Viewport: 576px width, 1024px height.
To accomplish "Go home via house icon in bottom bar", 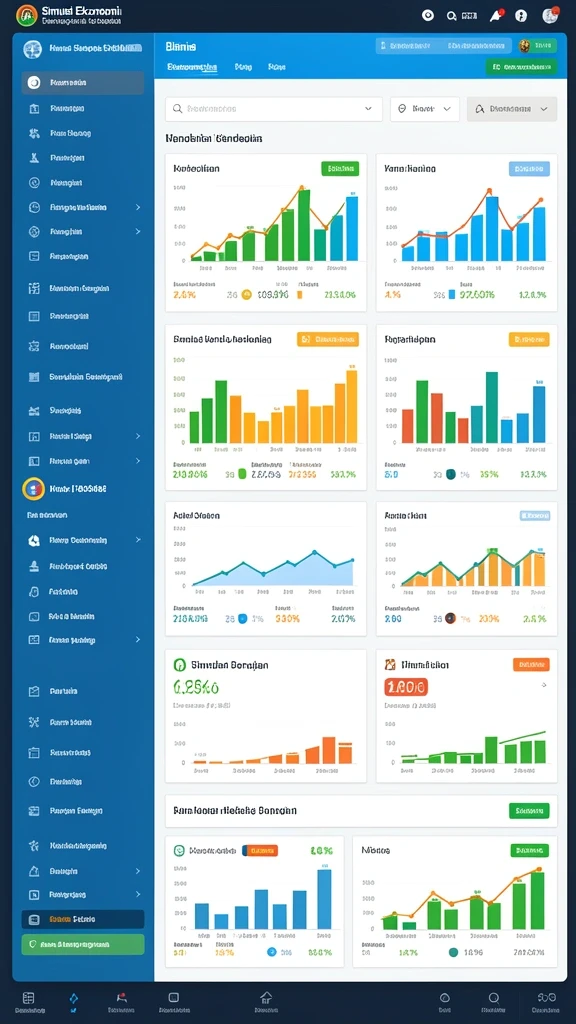I will click(266, 997).
